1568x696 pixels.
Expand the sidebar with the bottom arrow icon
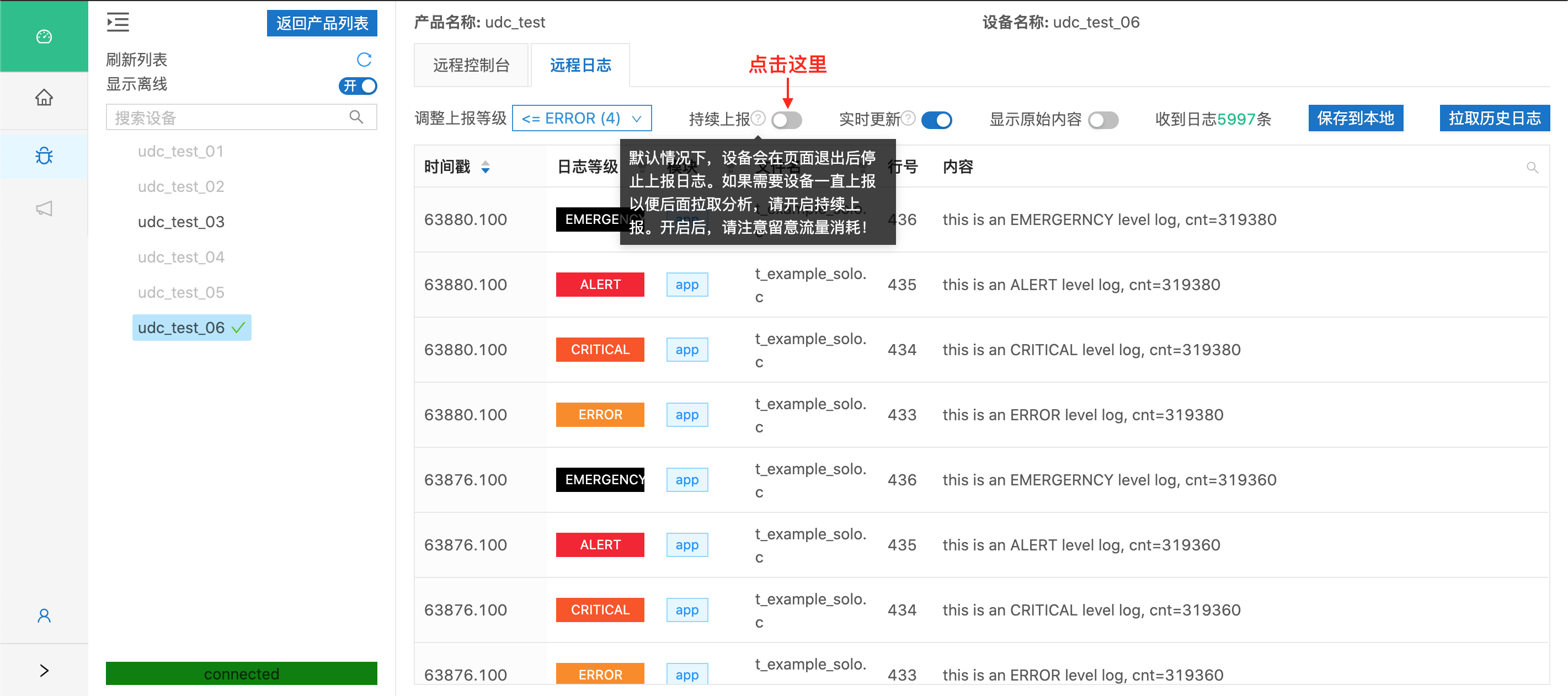(x=44, y=671)
